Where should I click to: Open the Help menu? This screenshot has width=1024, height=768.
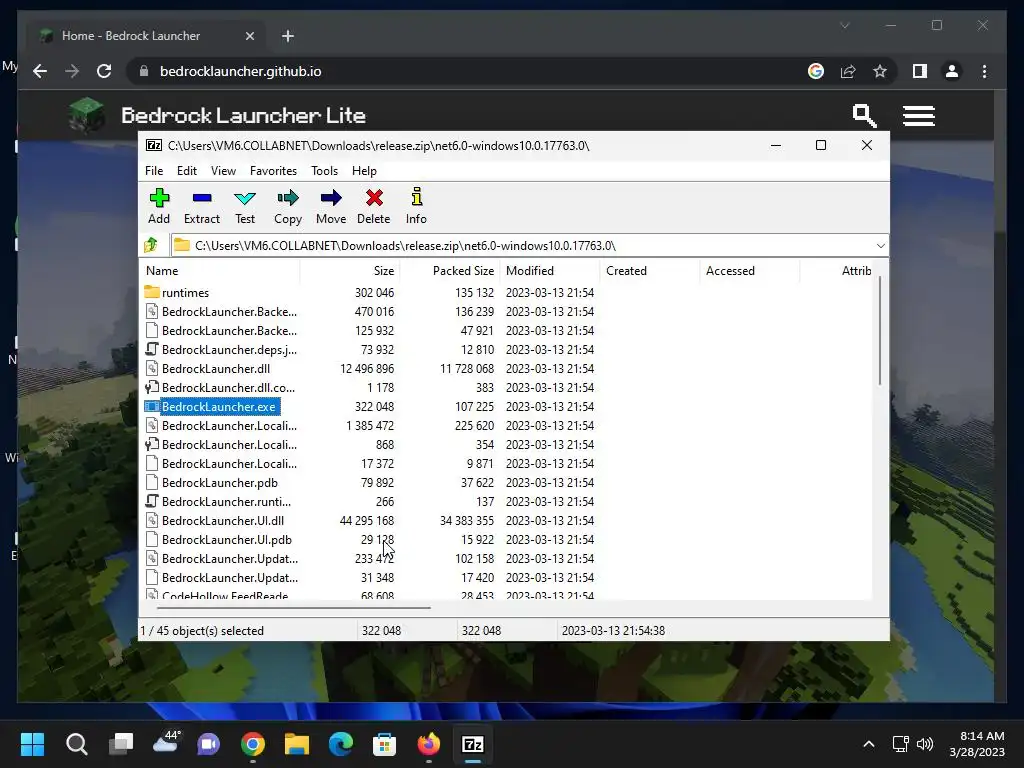tap(364, 170)
